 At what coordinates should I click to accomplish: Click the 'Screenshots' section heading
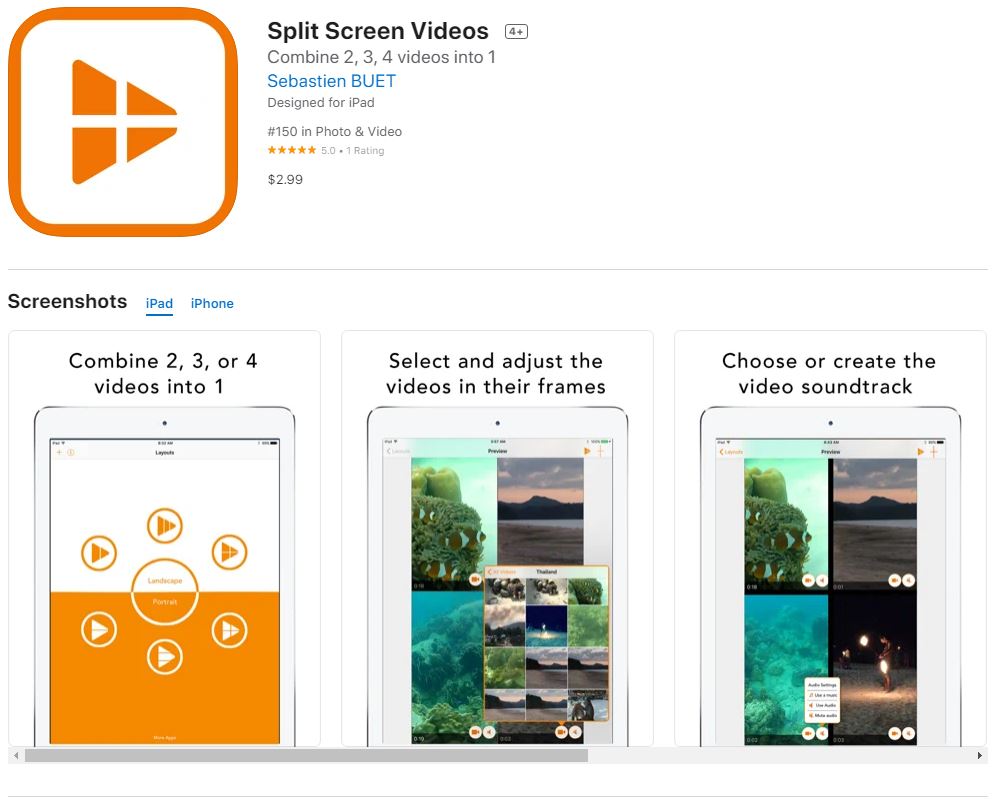coord(68,301)
